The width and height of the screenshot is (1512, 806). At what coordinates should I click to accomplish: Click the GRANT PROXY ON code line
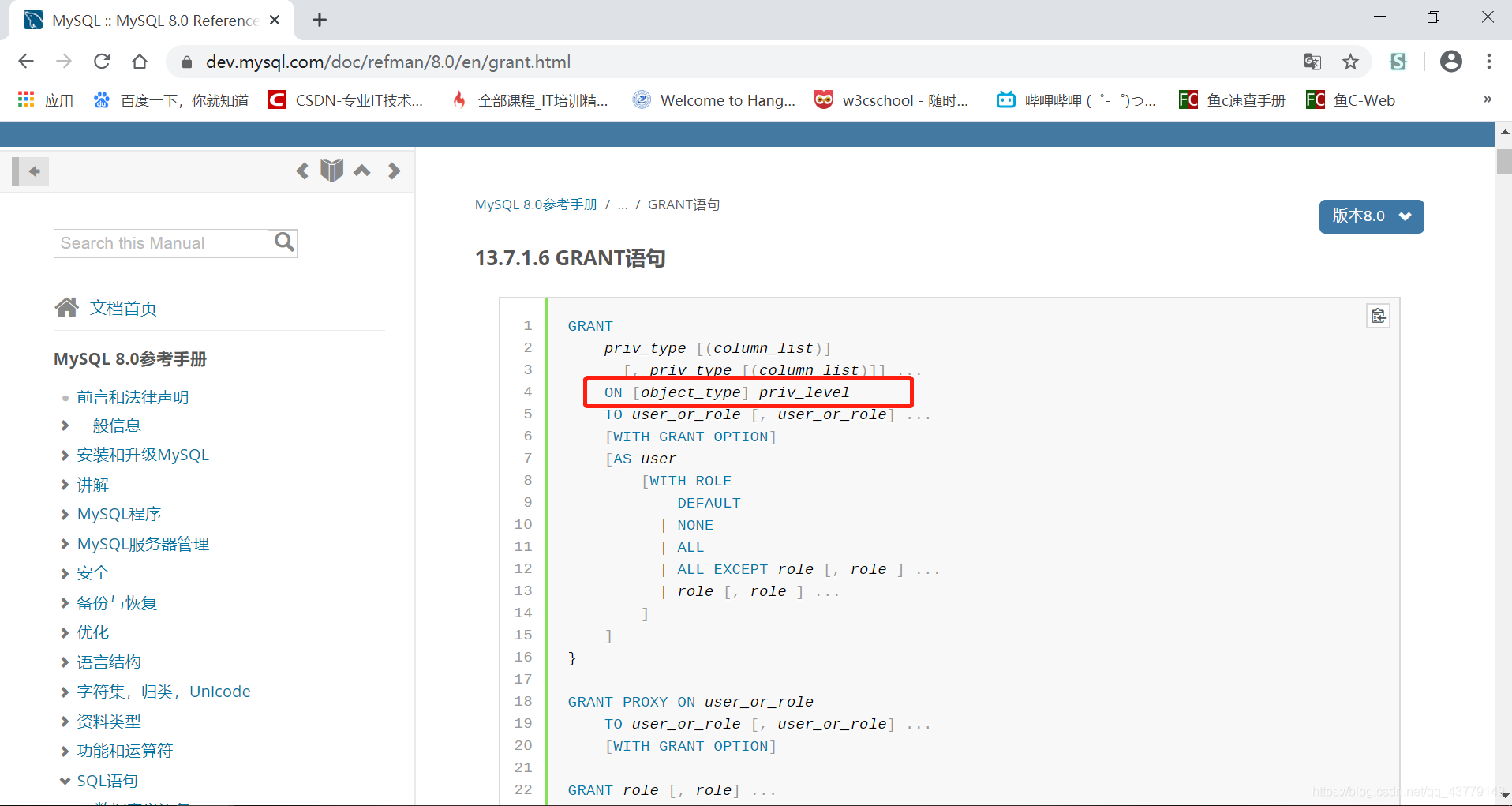click(x=691, y=702)
